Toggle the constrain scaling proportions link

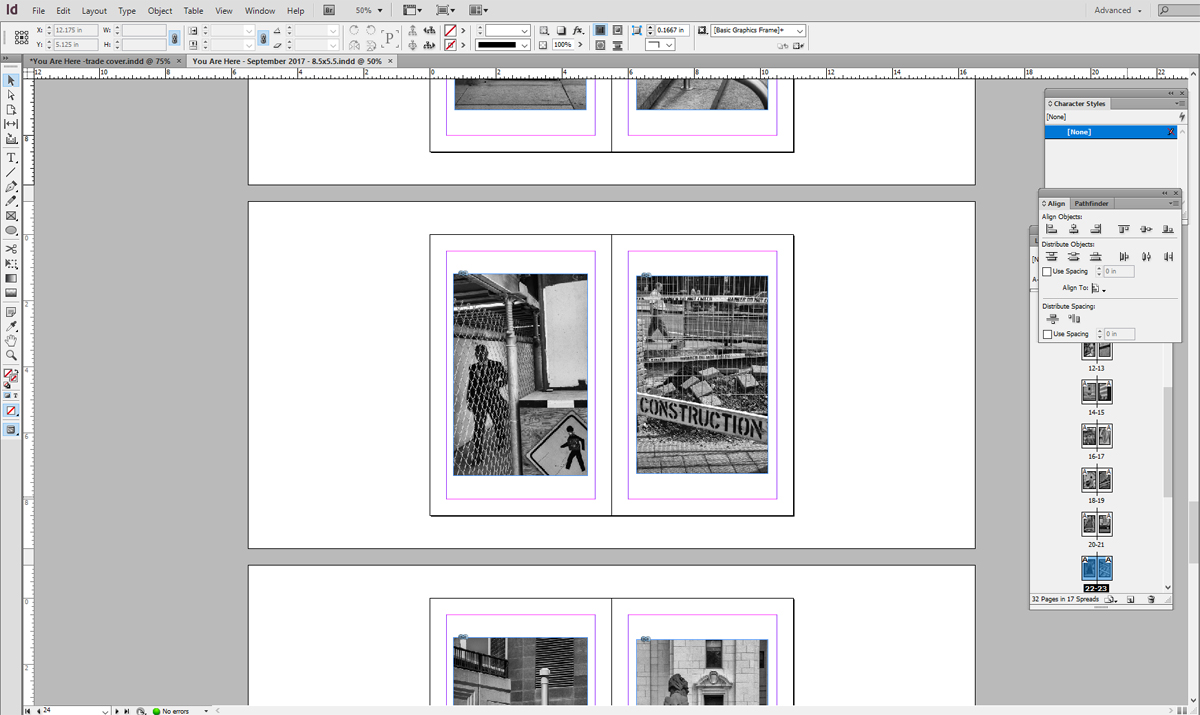tap(264, 38)
